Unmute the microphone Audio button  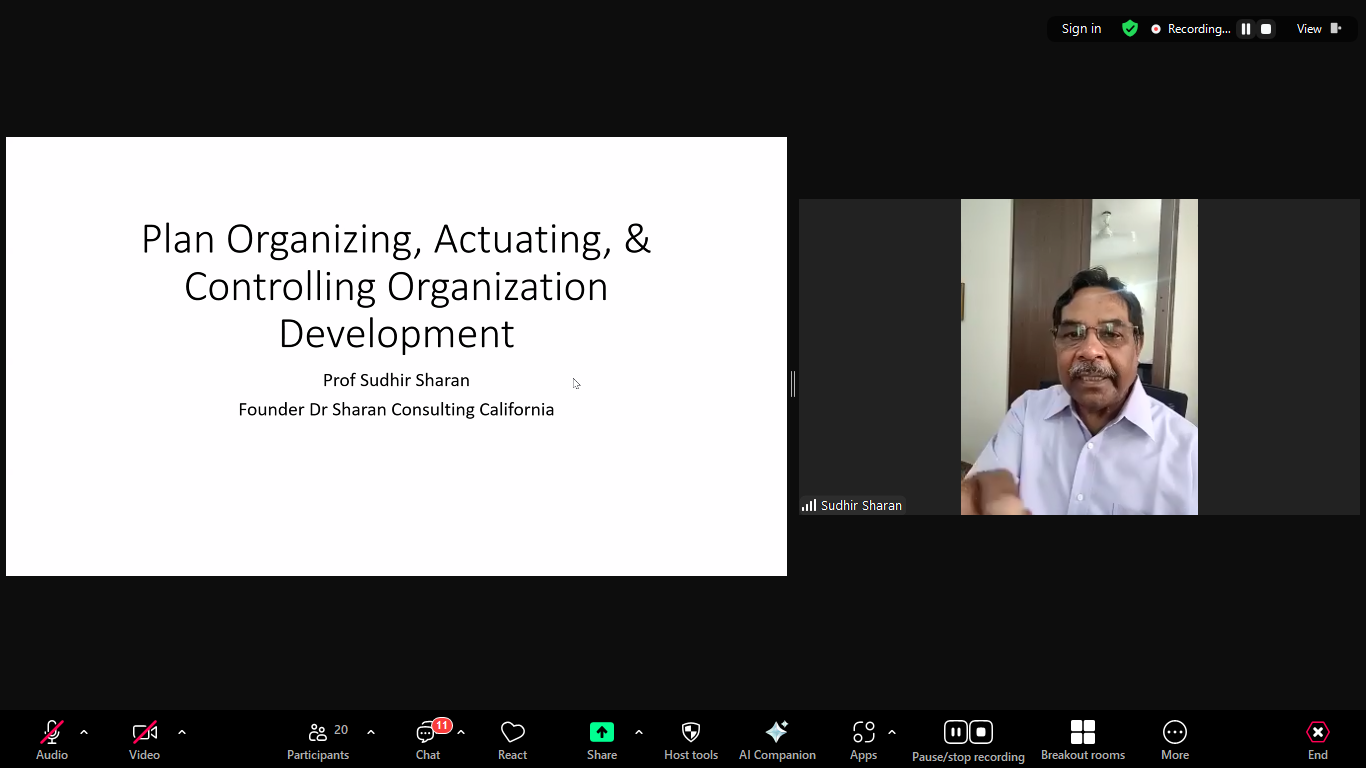(52, 739)
